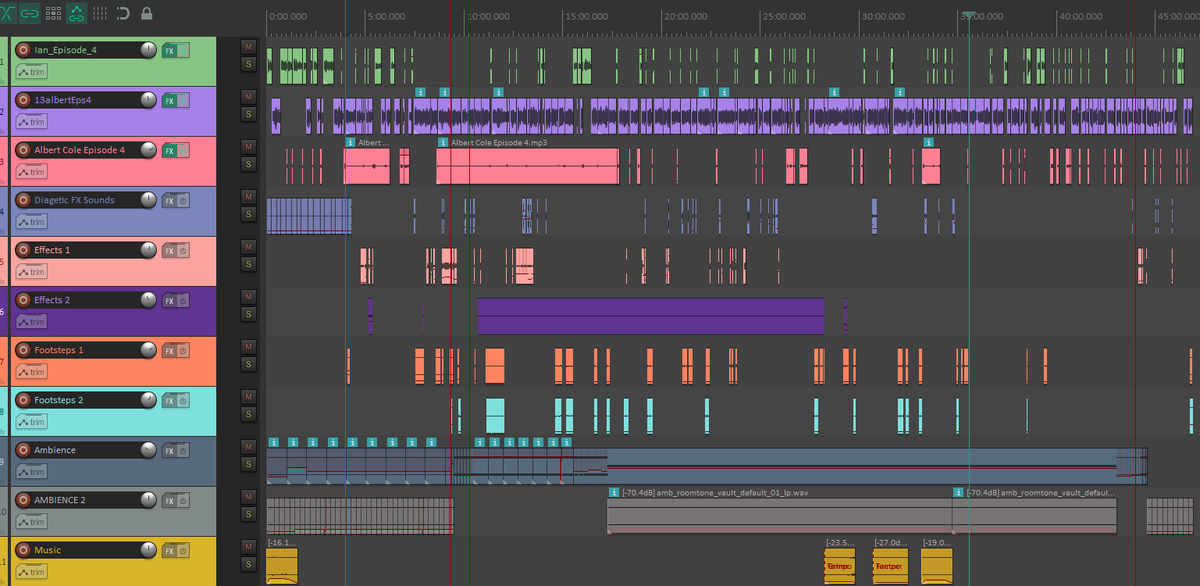Open trim automation mode menu on Ian_Episode_4
Viewport: 1200px width, 586px height.
[x=31, y=72]
